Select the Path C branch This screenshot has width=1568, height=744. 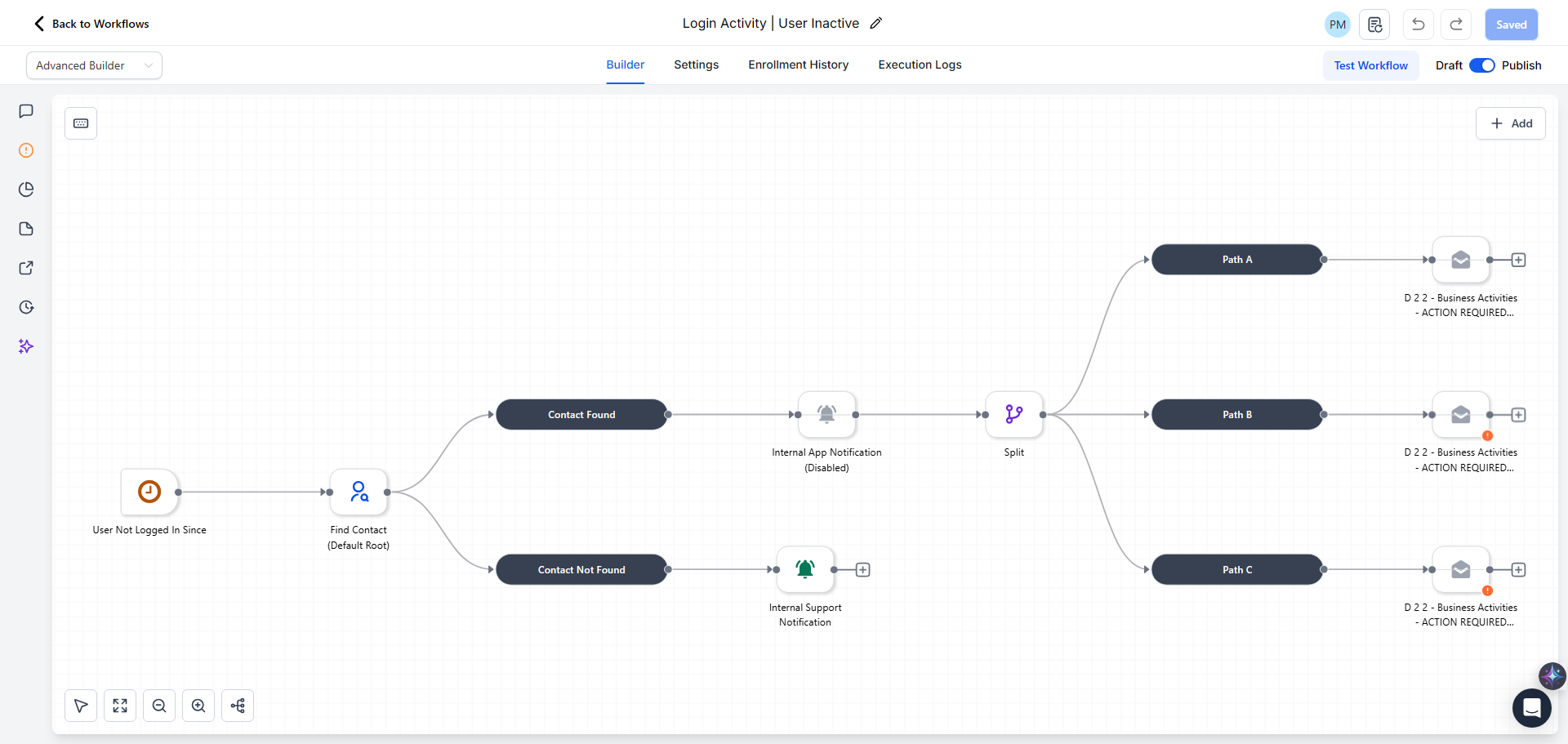pos(1237,569)
